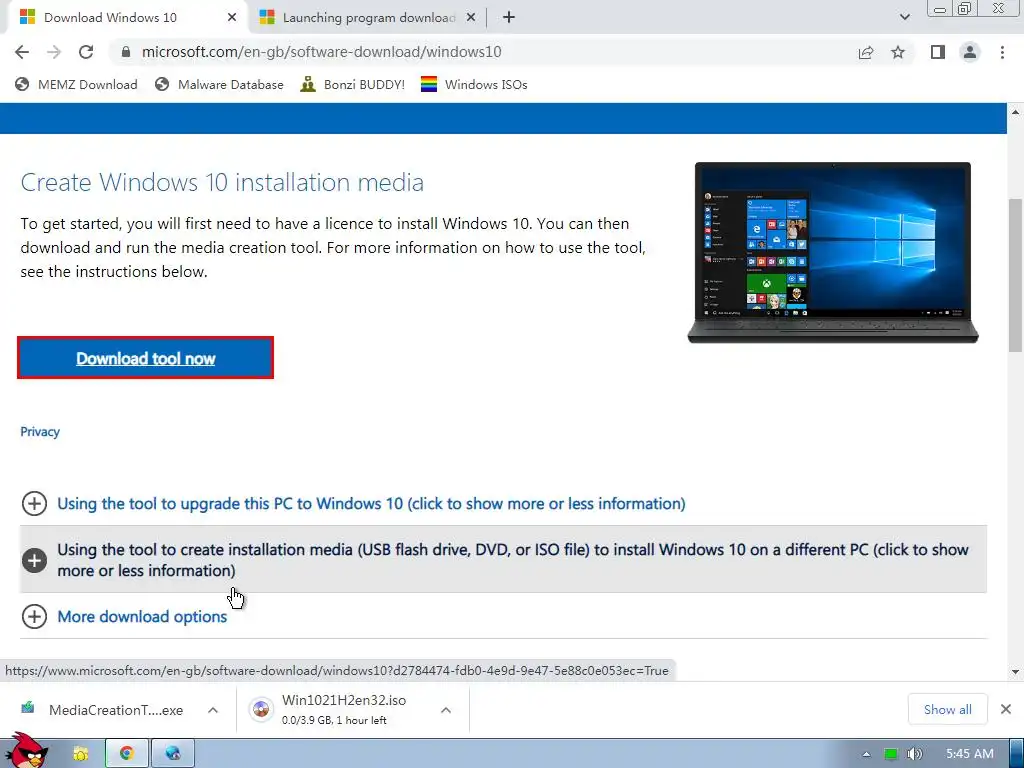Go back to the previous page

[22, 52]
